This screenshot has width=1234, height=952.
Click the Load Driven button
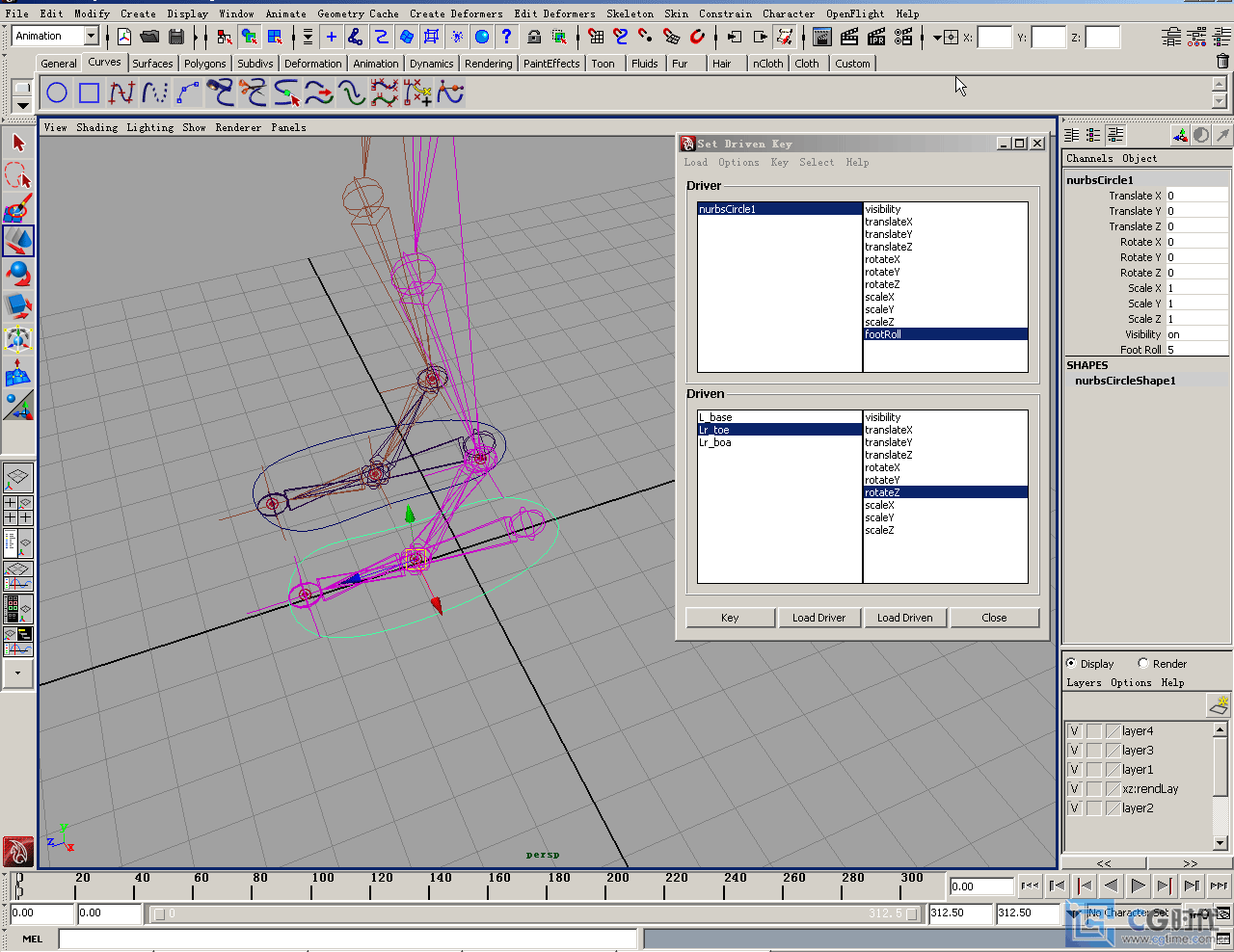904,618
